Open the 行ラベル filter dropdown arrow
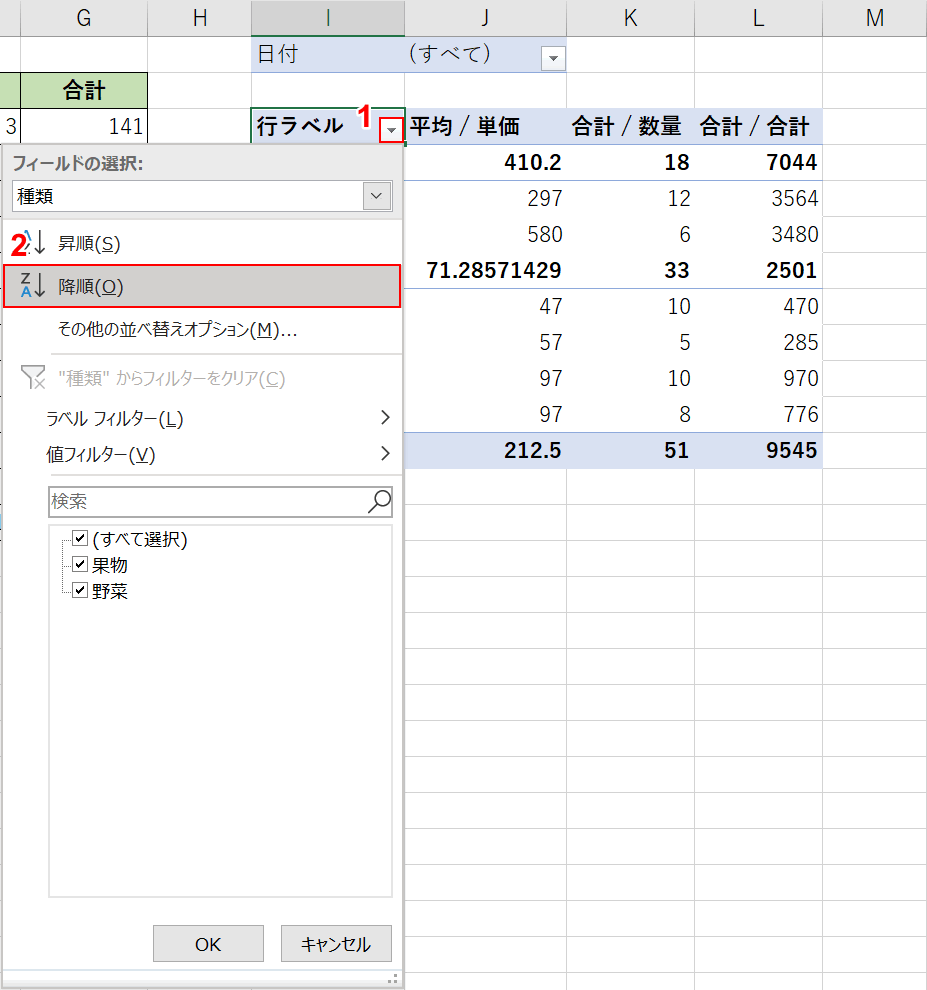927x990 pixels. coord(391,129)
